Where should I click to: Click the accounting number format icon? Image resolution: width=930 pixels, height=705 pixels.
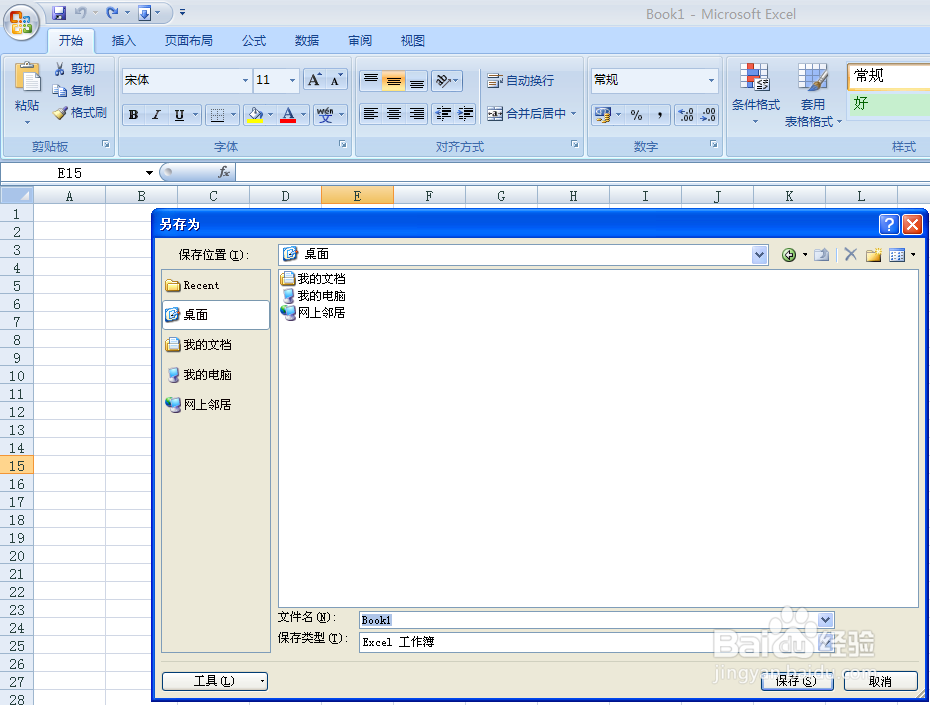[x=603, y=114]
